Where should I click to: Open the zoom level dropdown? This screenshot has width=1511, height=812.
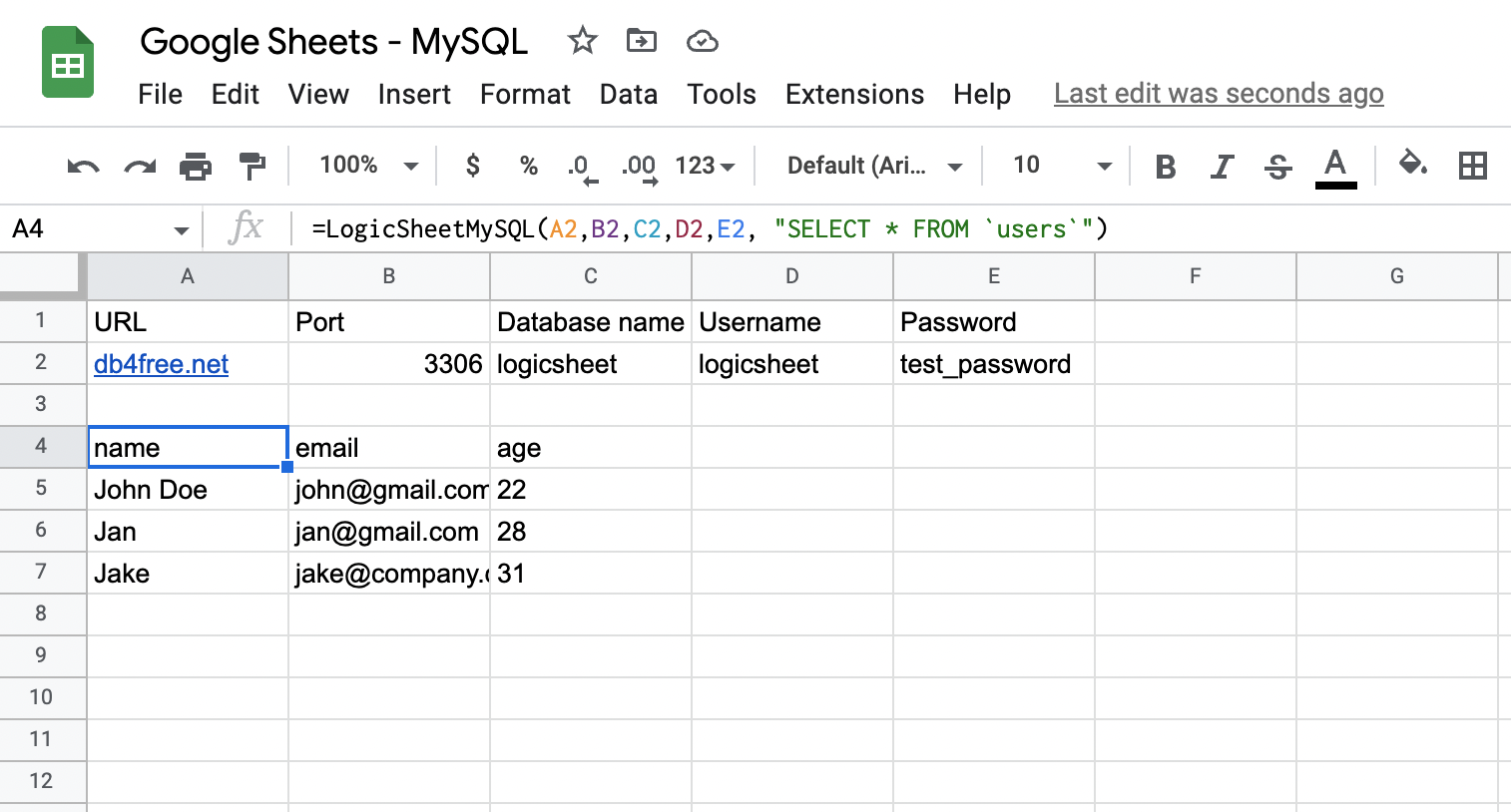coord(366,166)
